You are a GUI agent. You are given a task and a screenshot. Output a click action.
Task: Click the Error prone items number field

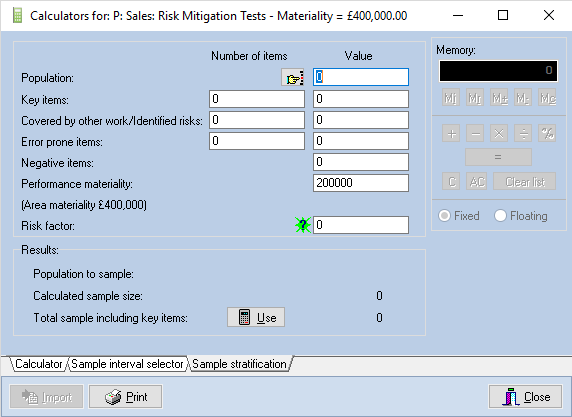(x=257, y=141)
